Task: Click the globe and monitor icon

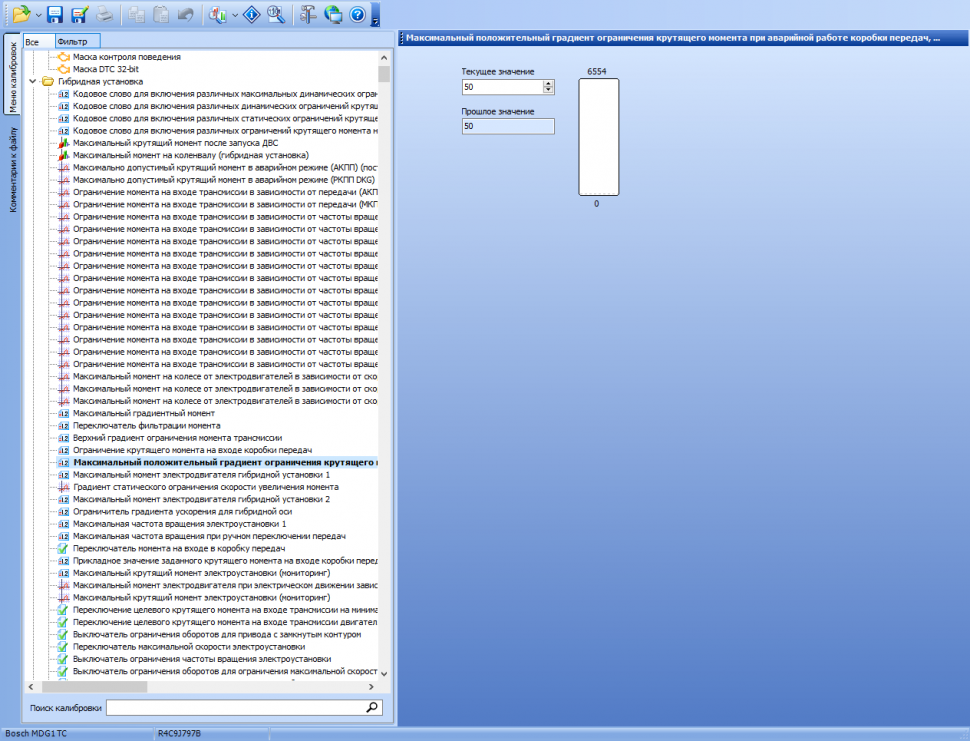Action: click(333, 14)
